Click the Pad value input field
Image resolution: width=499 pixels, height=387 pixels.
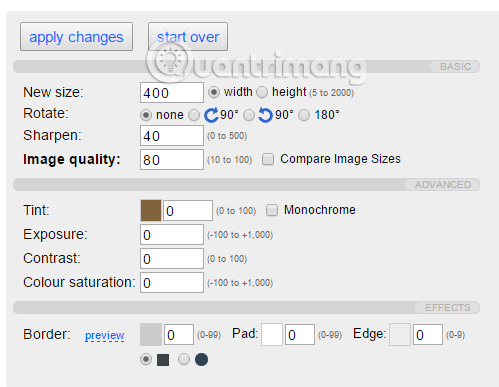300,334
